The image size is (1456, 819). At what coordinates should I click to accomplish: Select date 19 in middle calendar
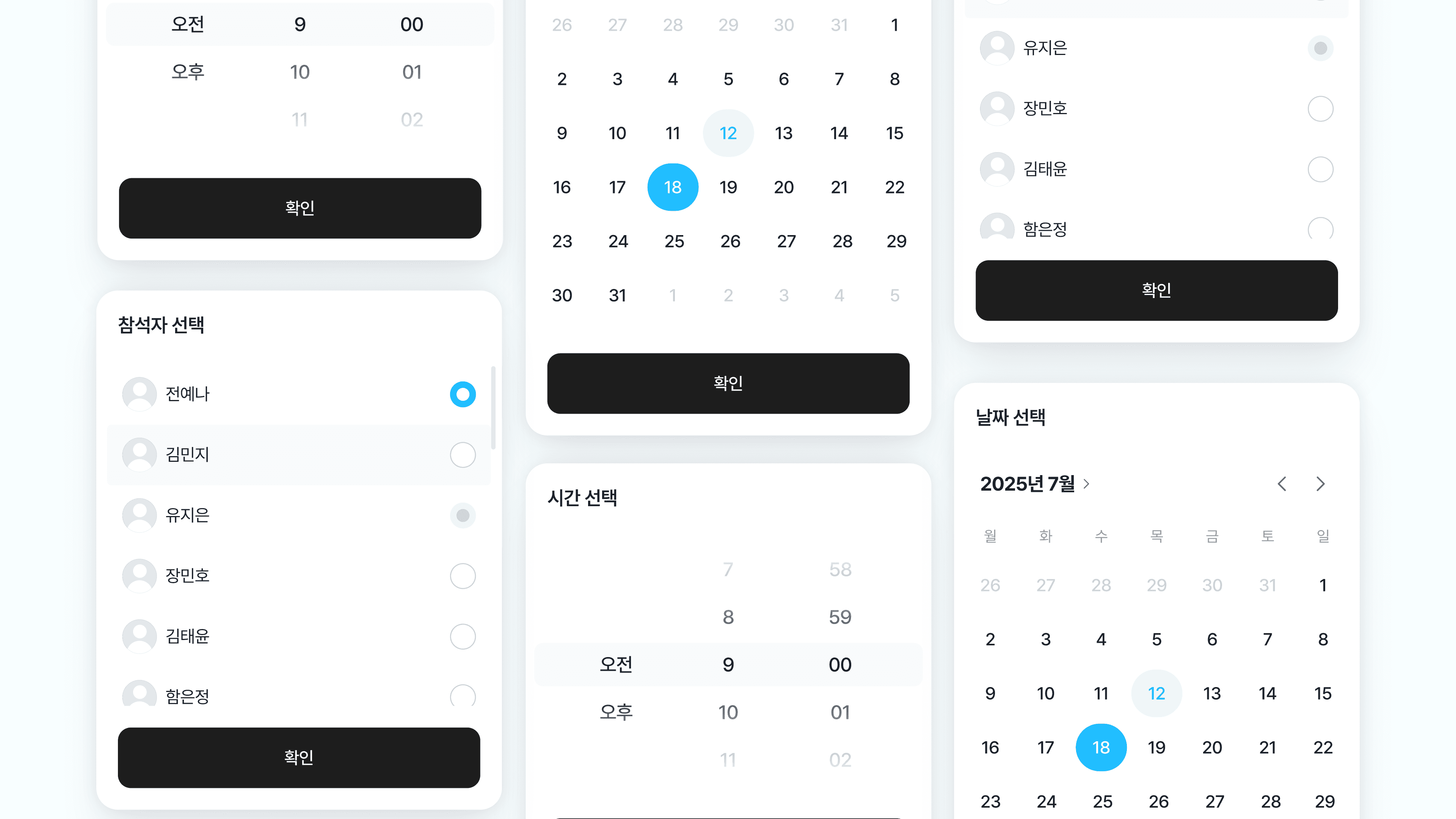click(x=728, y=187)
